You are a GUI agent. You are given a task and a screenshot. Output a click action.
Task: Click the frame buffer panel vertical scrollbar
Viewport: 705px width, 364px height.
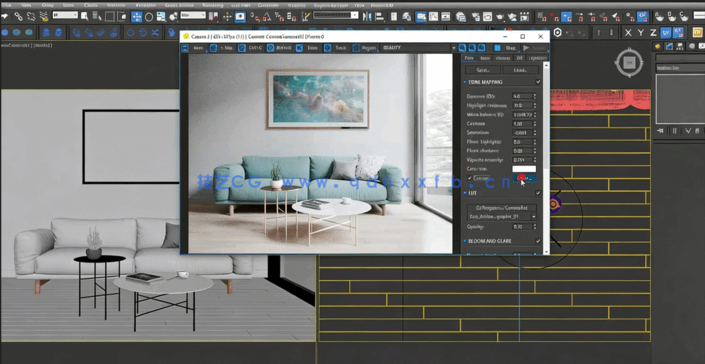pyautogui.click(x=546, y=157)
